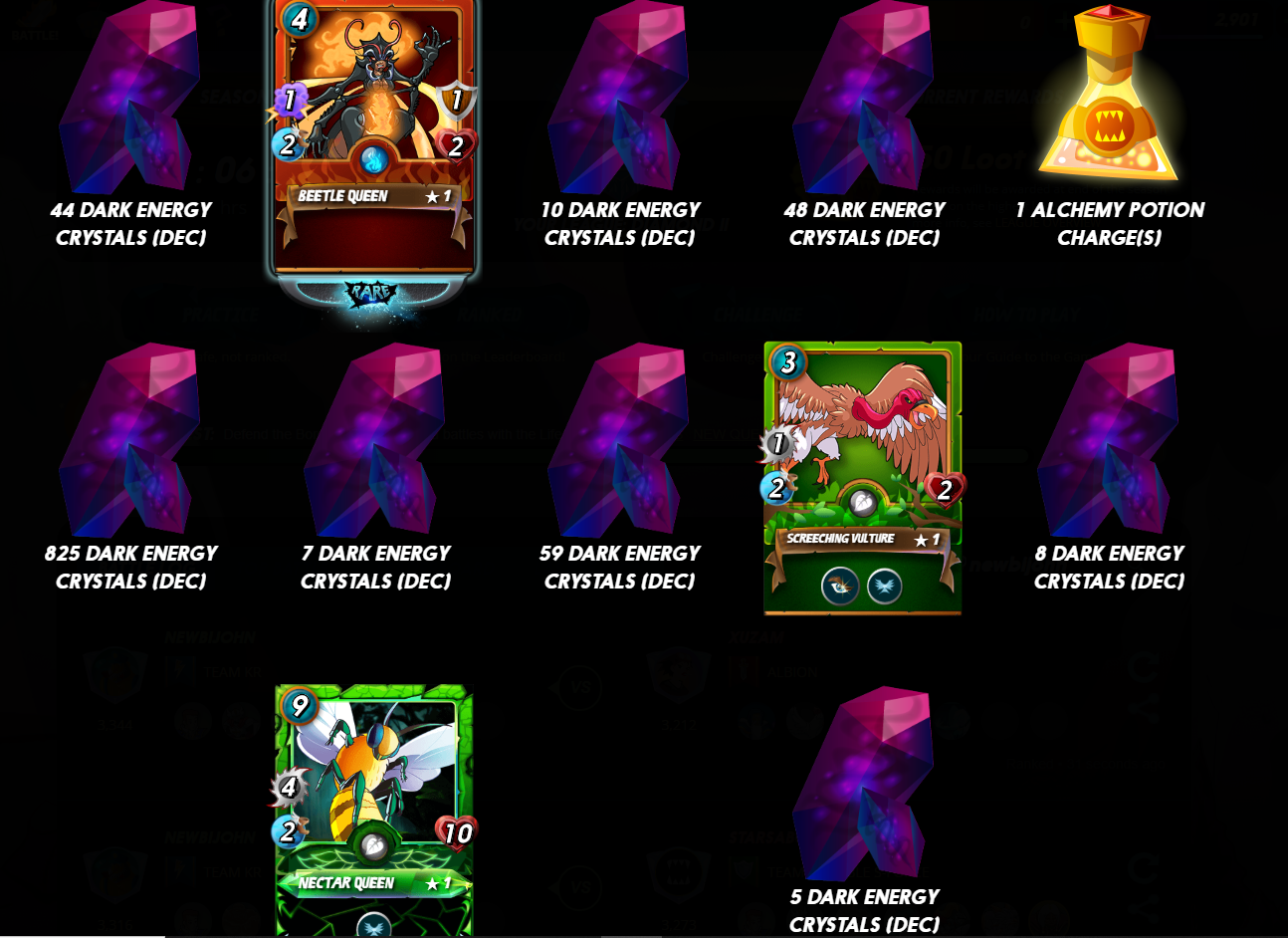This screenshot has height=938, width=1288.
Task: Click the 5 Dark Energy Crystals crystal
Action: pos(864,784)
